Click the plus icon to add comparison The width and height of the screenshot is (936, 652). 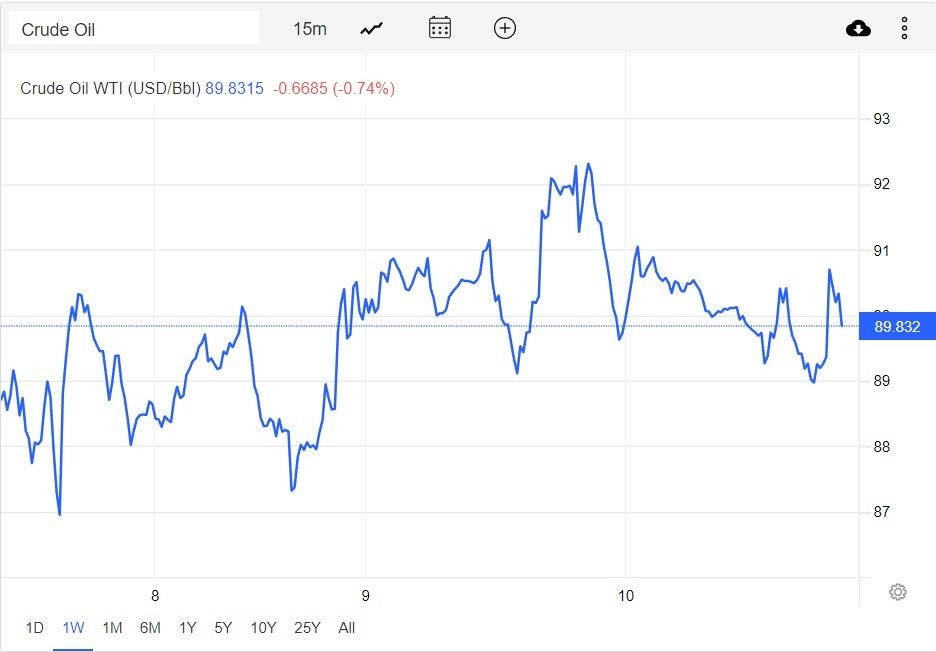505,28
